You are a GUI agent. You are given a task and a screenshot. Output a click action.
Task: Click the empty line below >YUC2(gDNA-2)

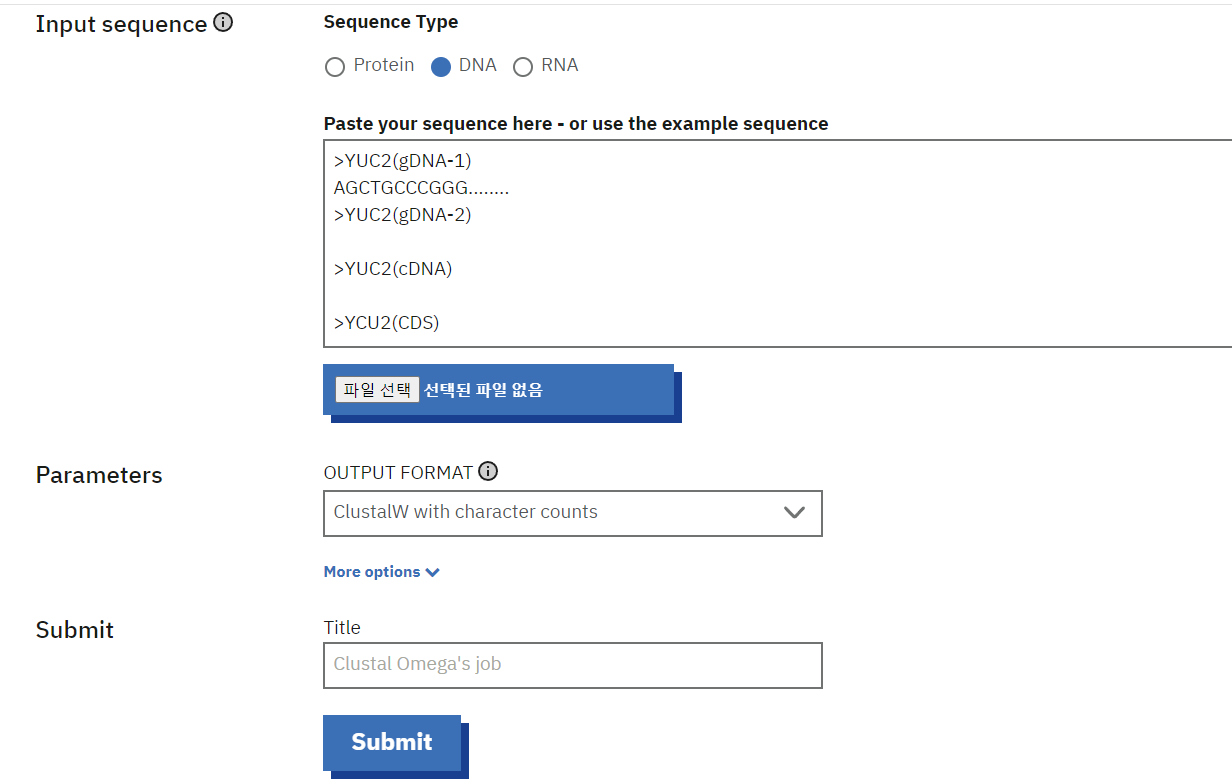click(600, 242)
